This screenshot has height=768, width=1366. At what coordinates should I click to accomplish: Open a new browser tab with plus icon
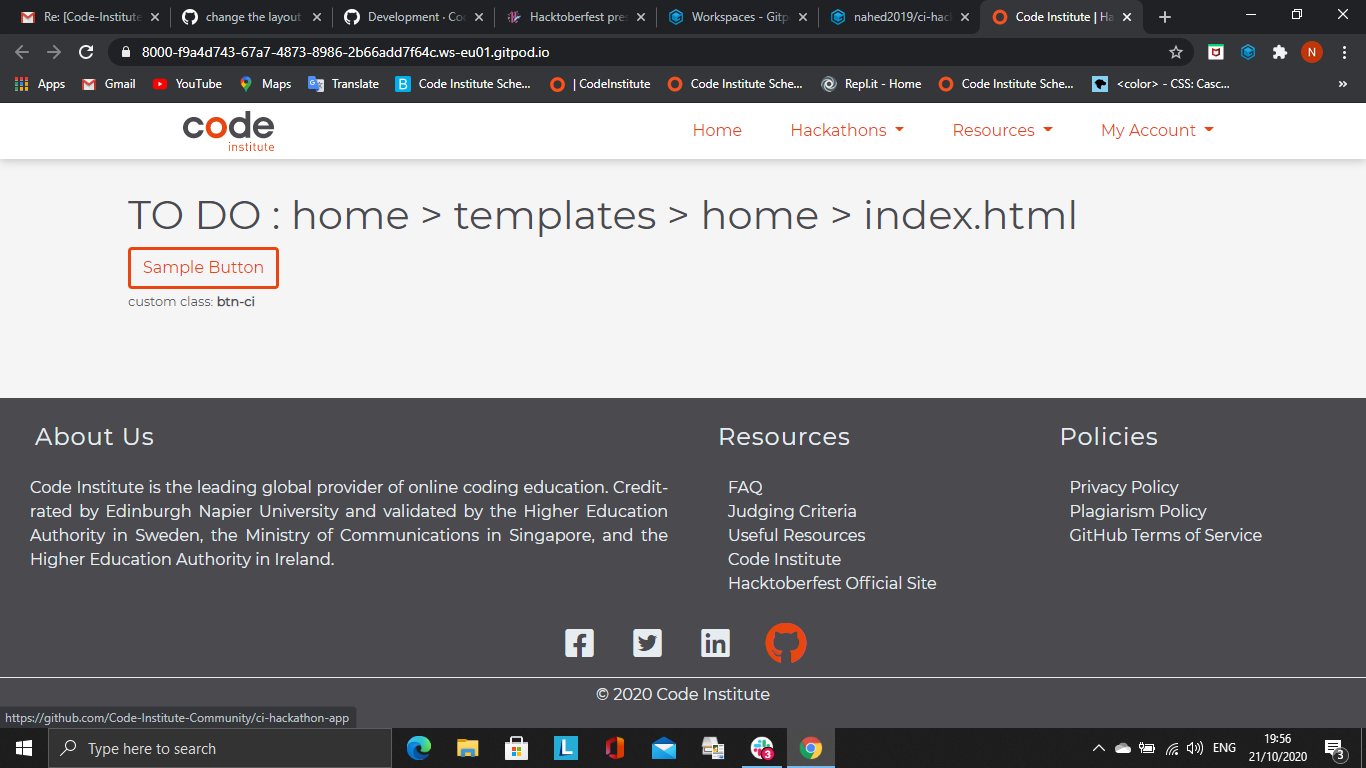tap(1164, 17)
